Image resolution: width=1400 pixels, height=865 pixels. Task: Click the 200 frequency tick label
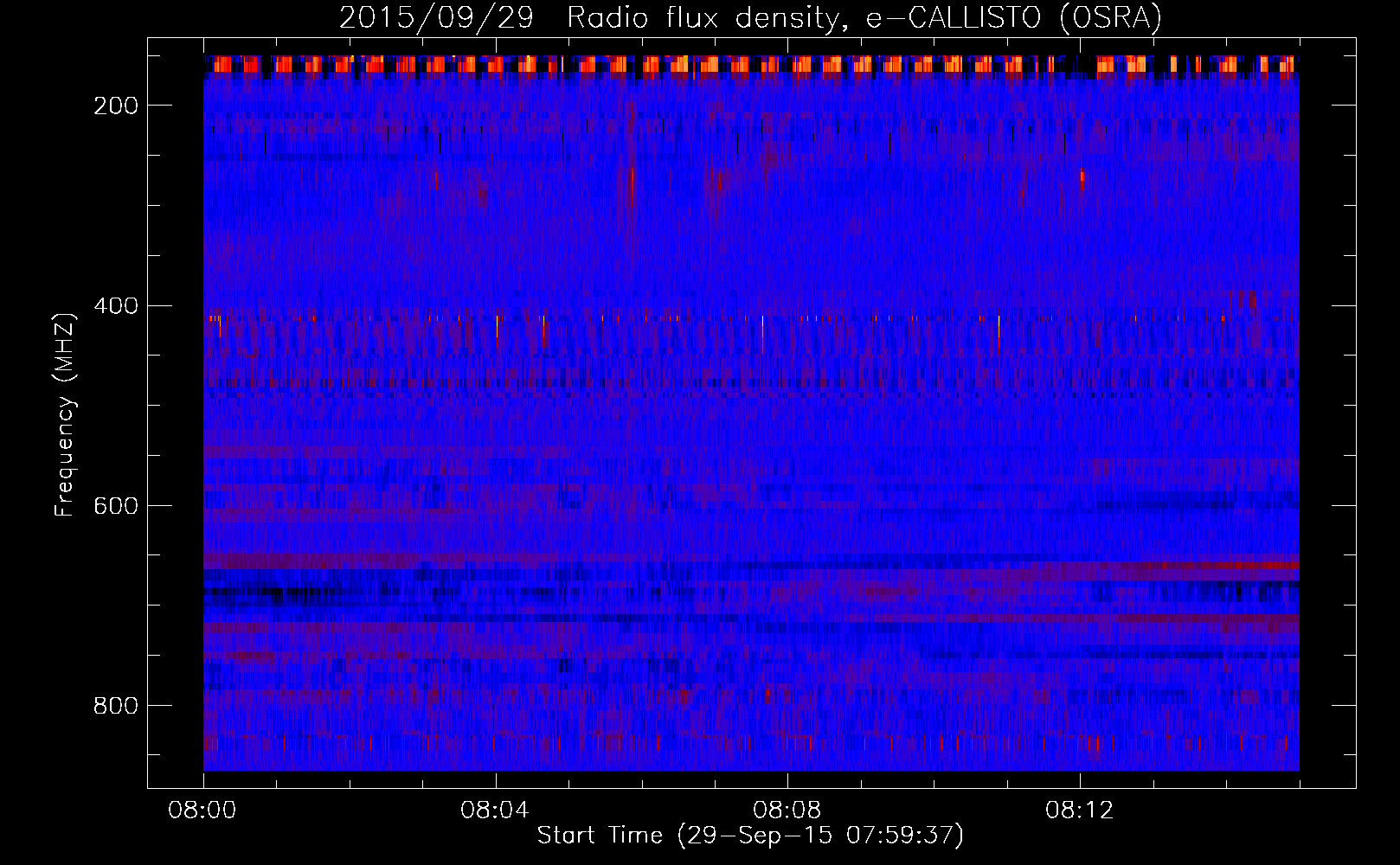pyautogui.click(x=116, y=106)
